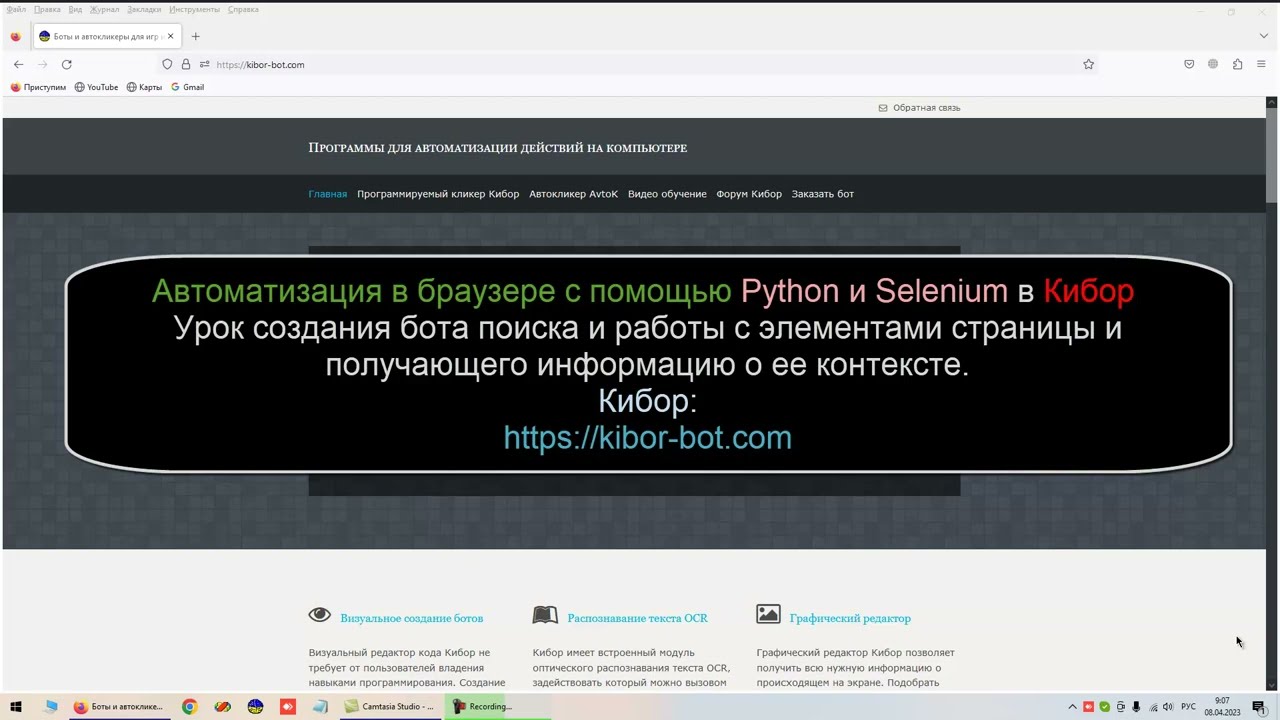Click the Графический редактор heading

850,618
